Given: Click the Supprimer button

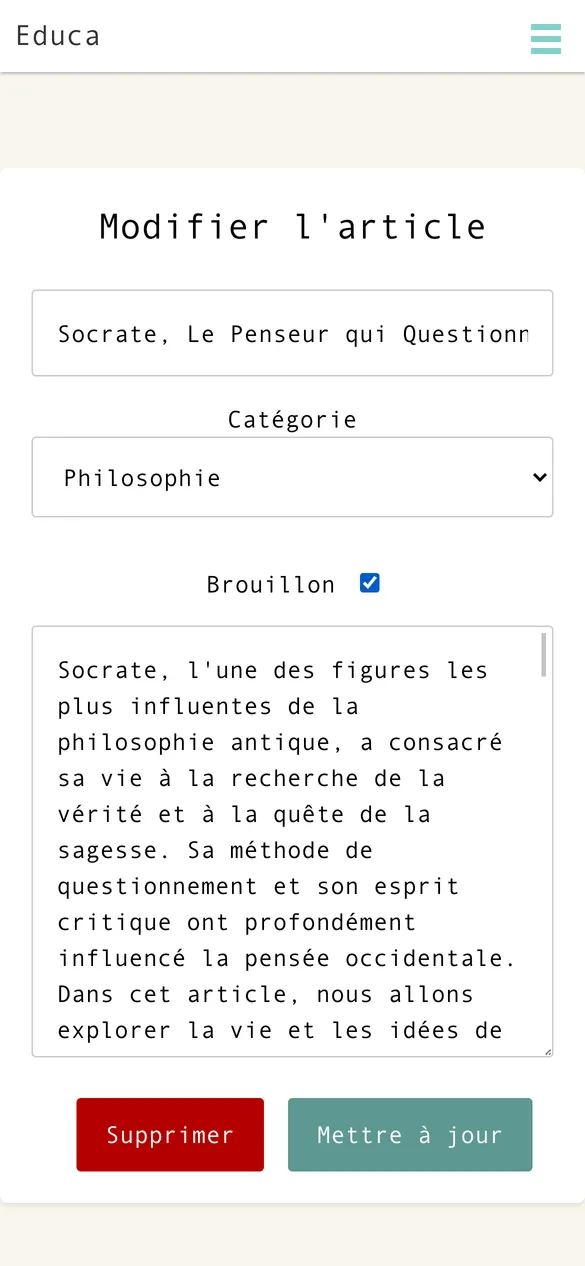Looking at the screenshot, I should click(x=170, y=1134).
